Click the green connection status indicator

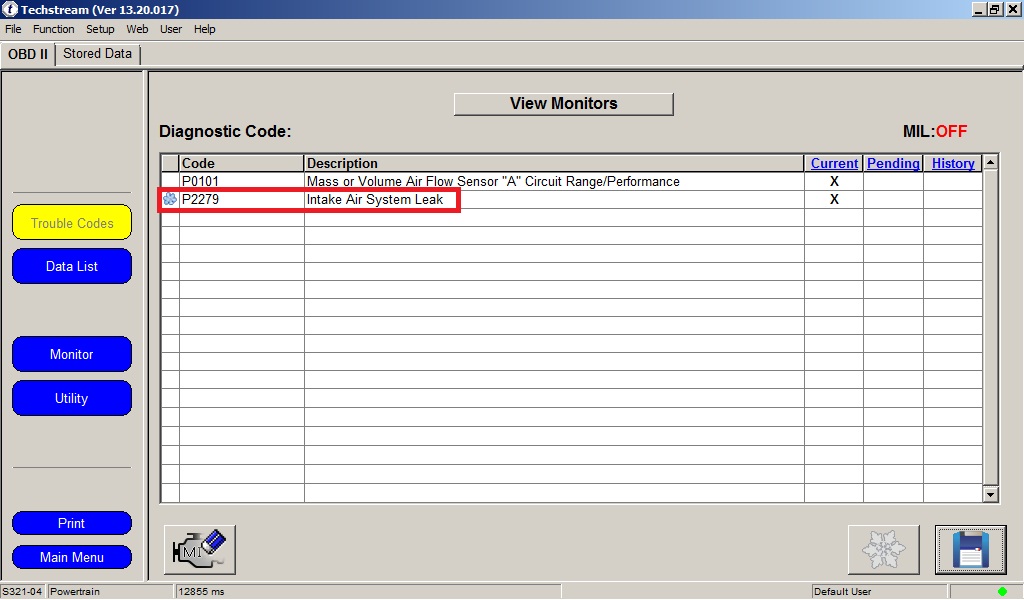pyautogui.click(x=1002, y=591)
